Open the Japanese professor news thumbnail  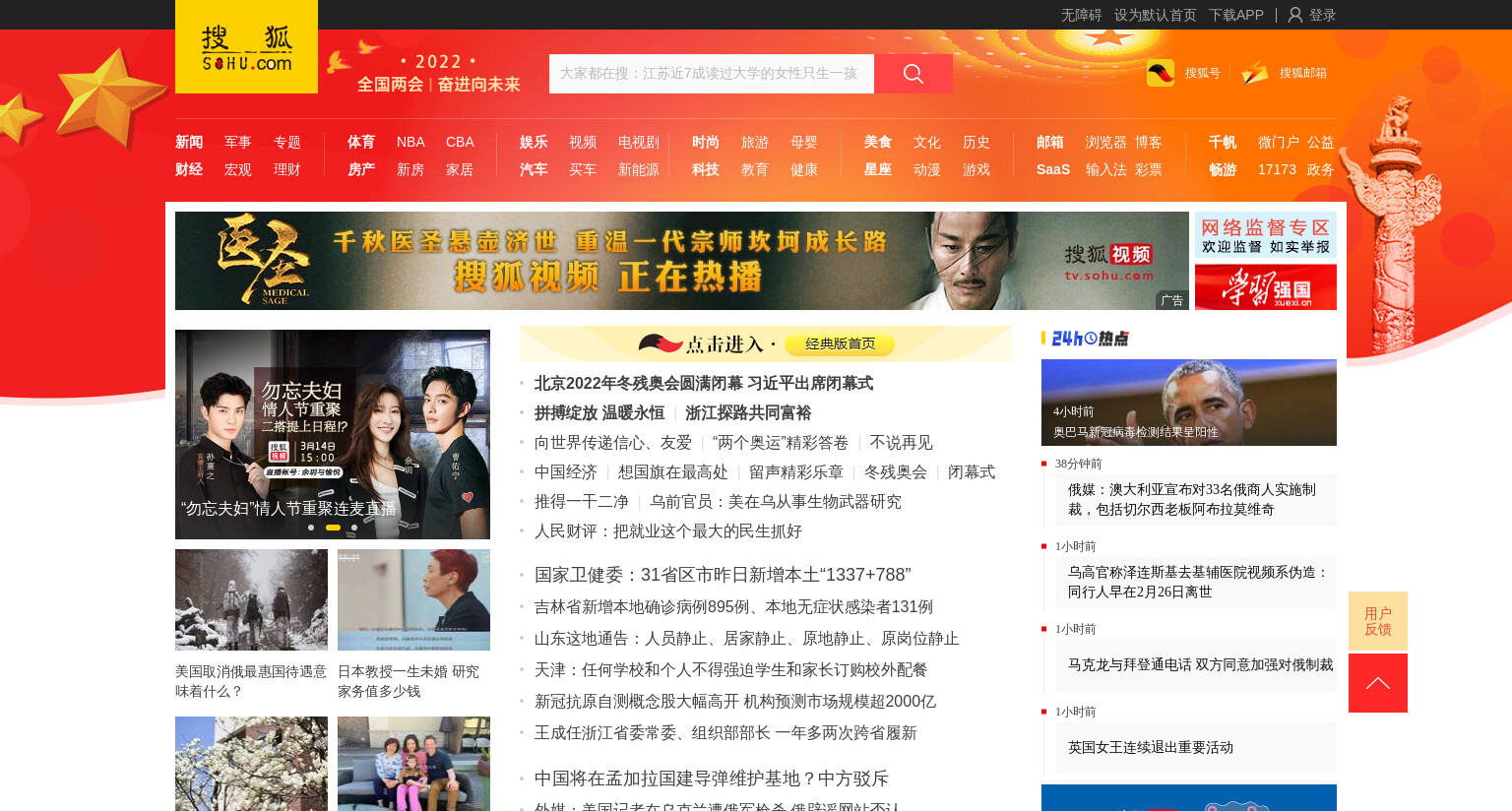pos(413,599)
